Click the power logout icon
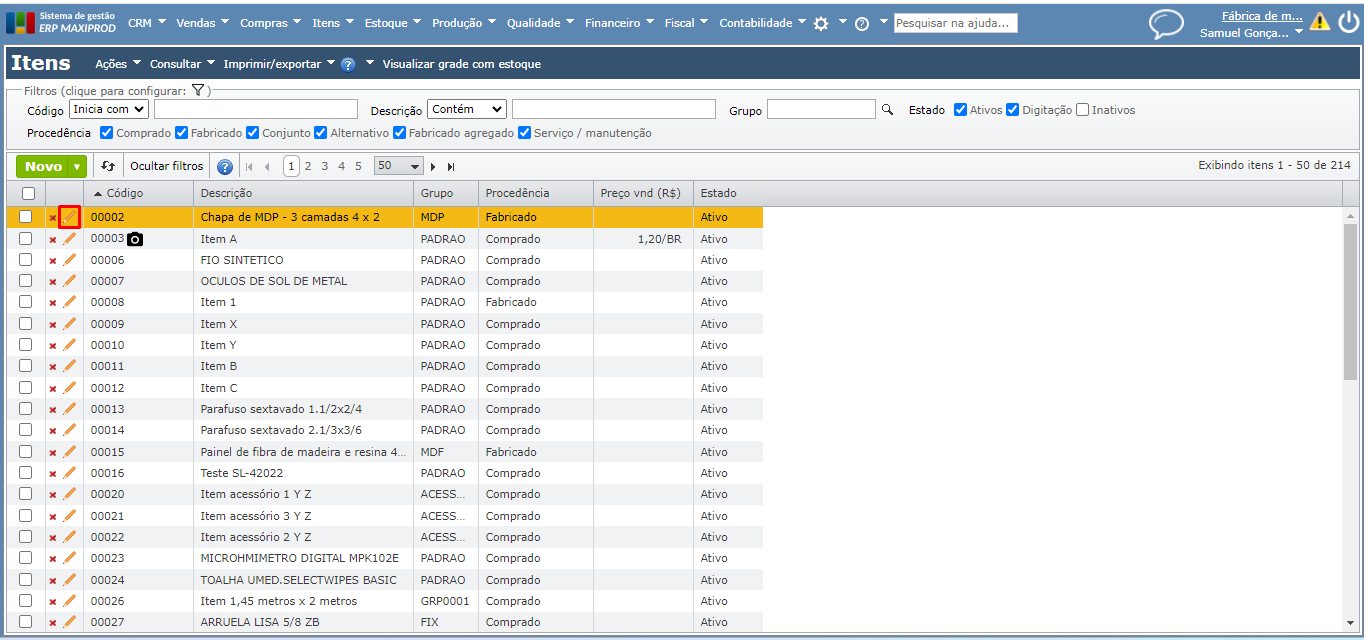This screenshot has width=1364, height=640. [x=1348, y=21]
